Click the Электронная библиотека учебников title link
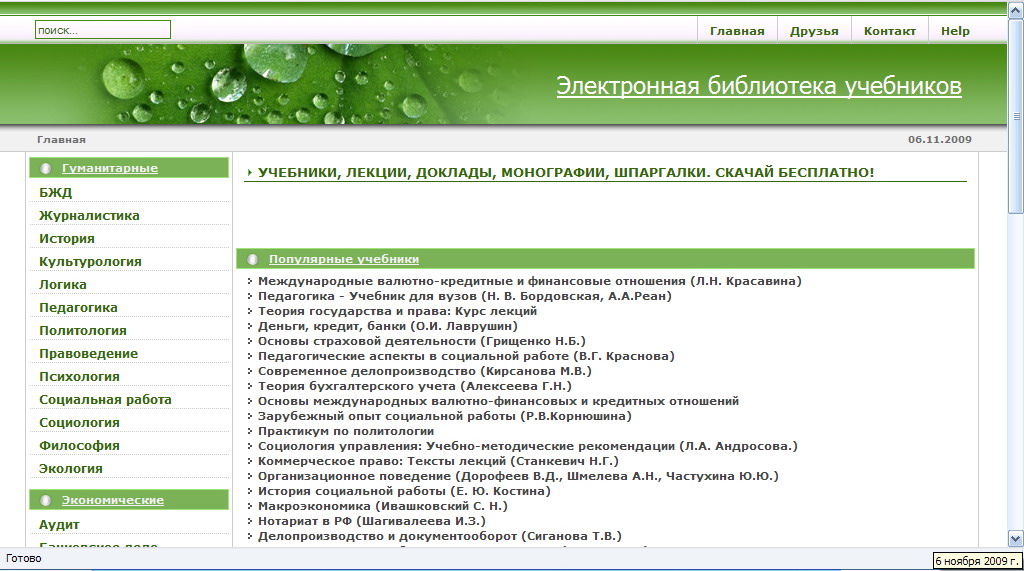This screenshot has width=1024, height=571. click(x=759, y=86)
